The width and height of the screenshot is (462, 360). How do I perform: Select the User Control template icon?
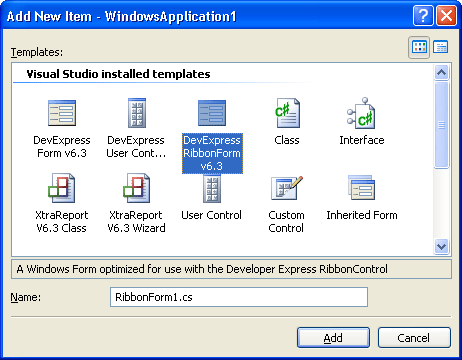tap(212, 189)
